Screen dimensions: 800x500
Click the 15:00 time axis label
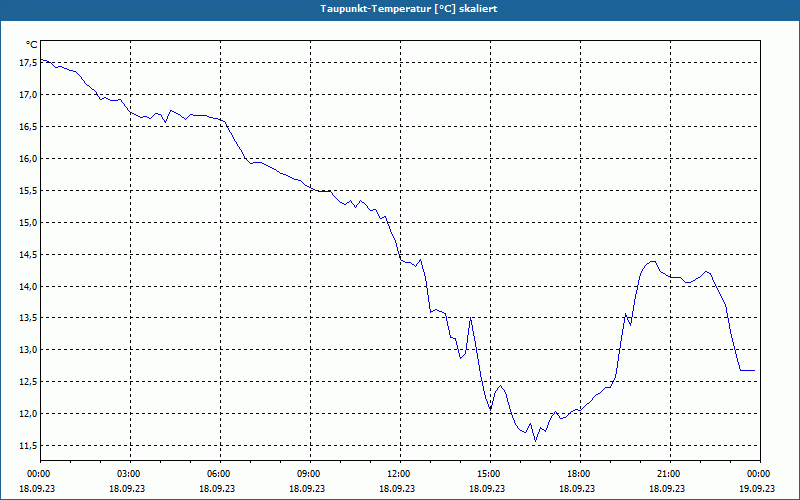point(490,474)
